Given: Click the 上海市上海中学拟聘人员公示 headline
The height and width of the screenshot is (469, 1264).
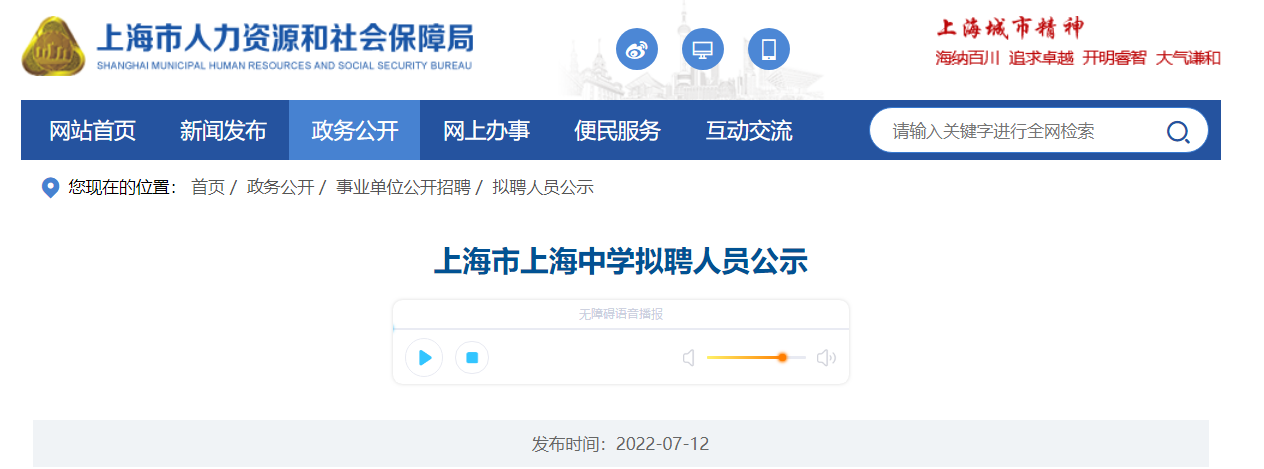Looking at the screenshot, I should 620,261.
